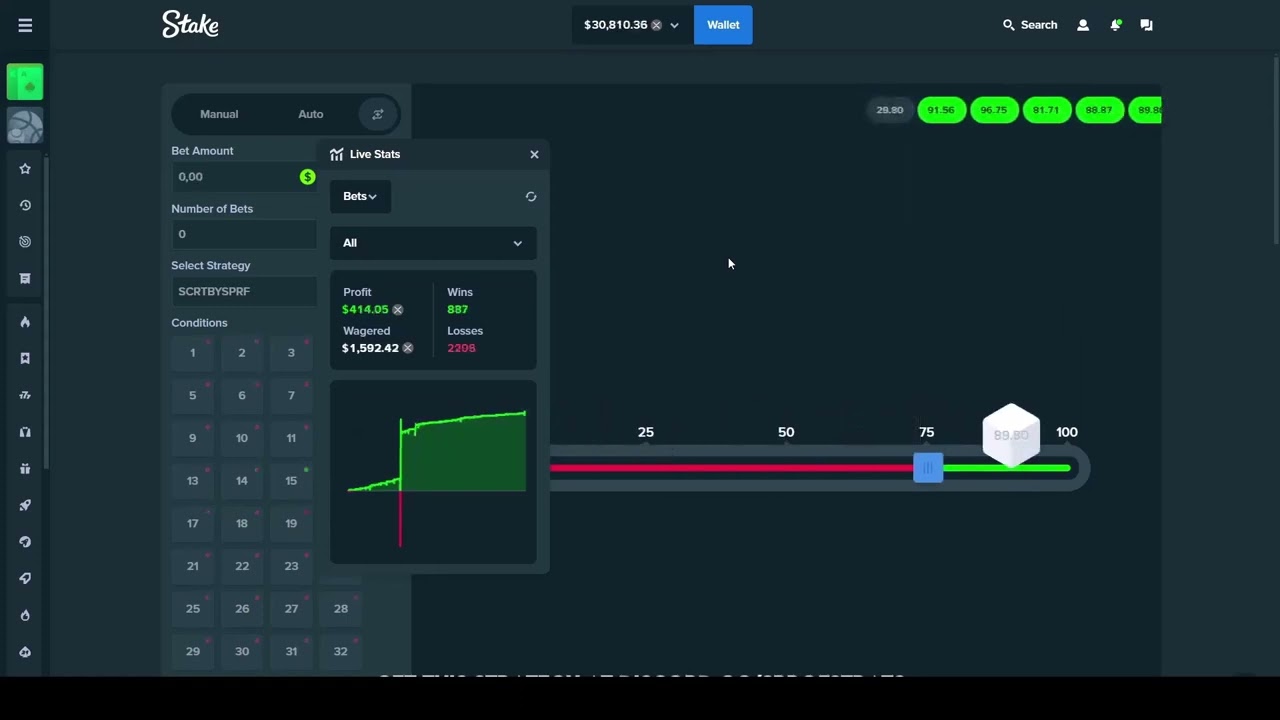The image size is (1280, 720).
Task: Open notifications bell
Action: [x=1115, y=25]
